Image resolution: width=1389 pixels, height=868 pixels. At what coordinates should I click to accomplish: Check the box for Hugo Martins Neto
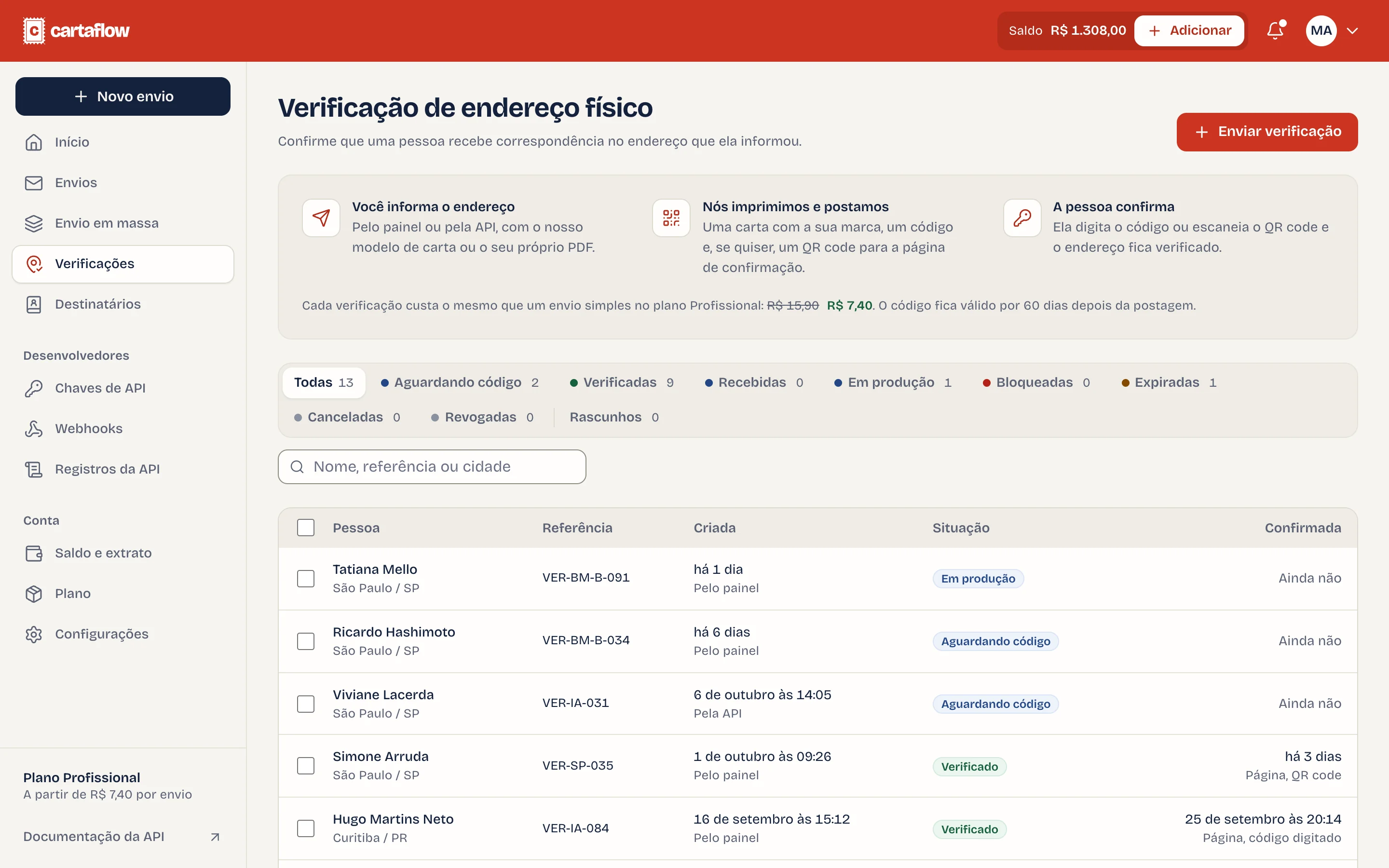click(306, 828)
